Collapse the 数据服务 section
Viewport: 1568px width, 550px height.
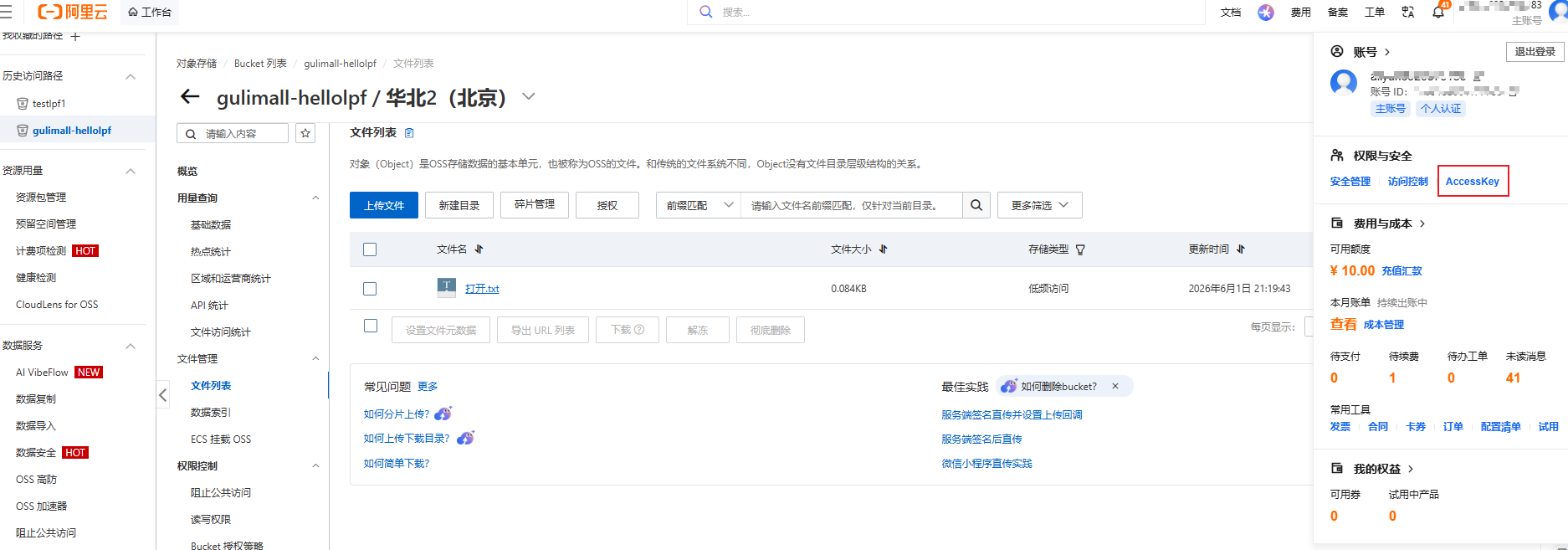131,346
